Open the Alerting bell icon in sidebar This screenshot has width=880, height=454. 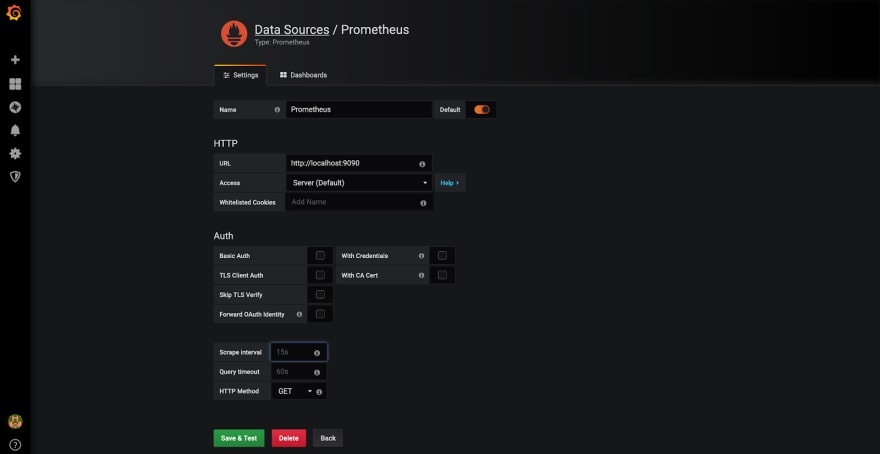(x=15, y=130)
